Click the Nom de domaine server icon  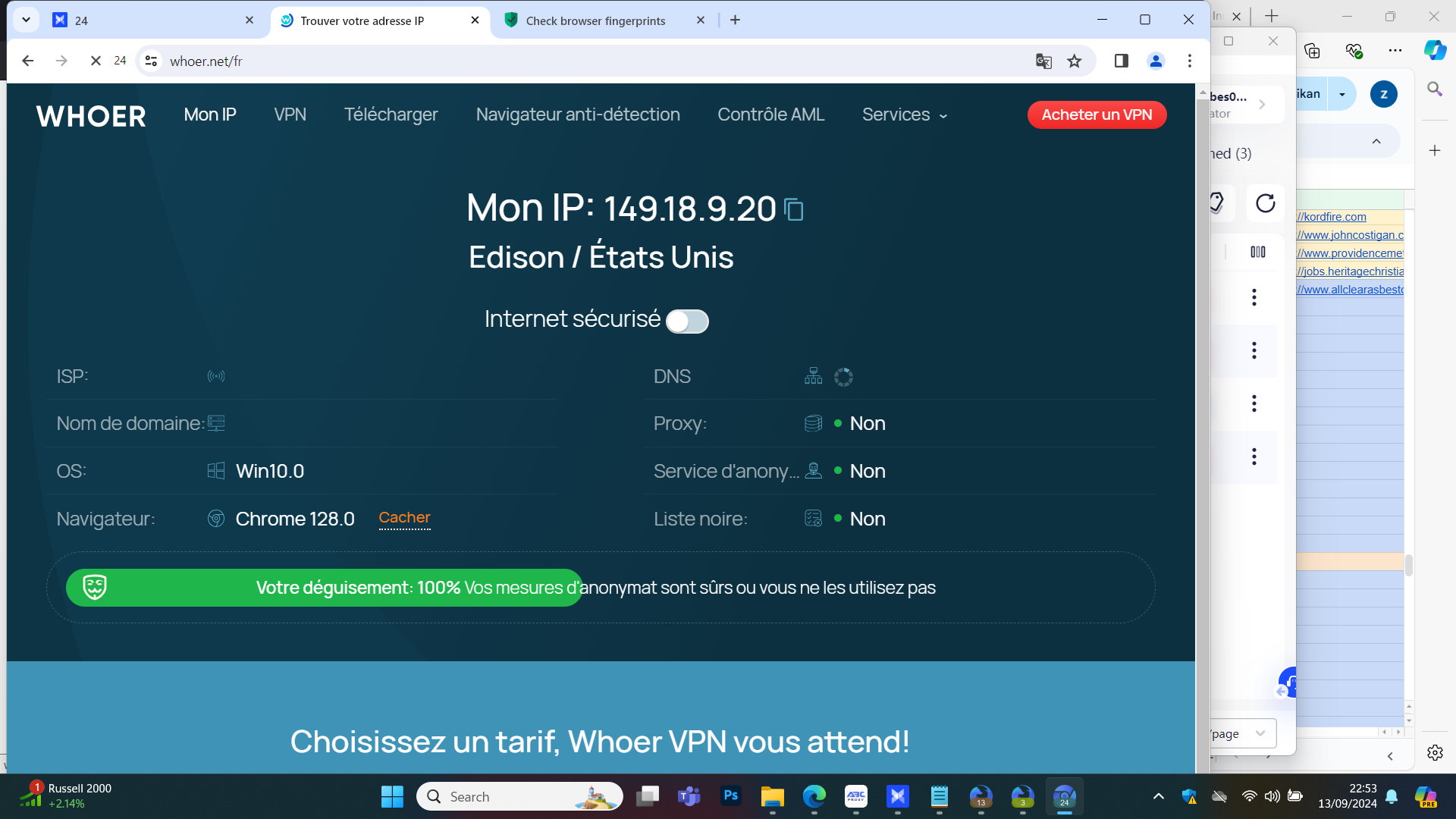tap(216, 423)
